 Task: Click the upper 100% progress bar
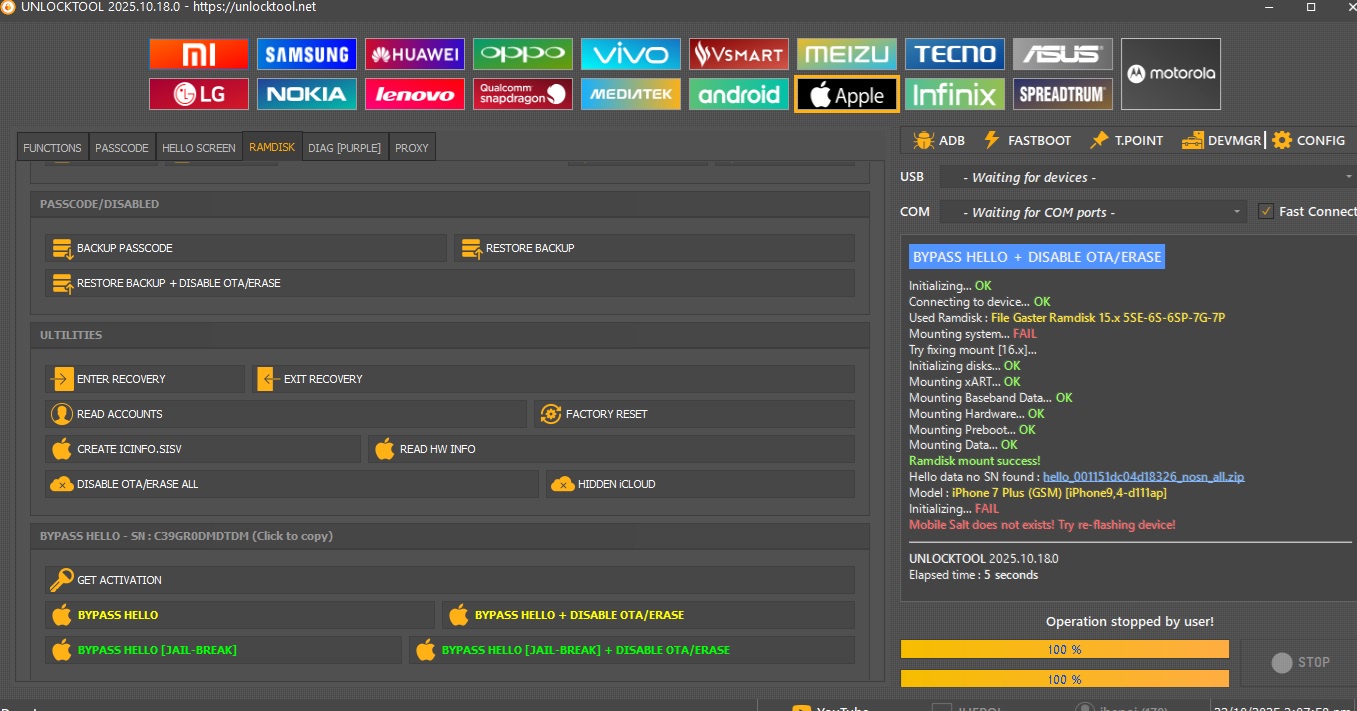(x=1064, y=649)
